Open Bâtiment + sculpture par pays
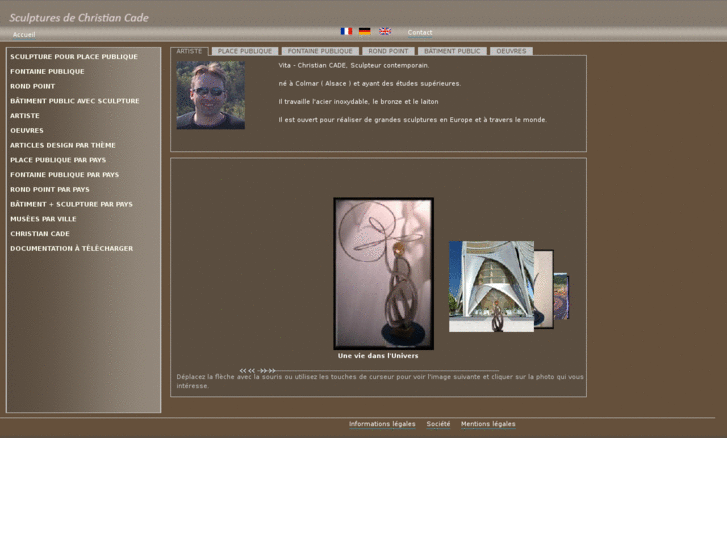The width and height of the screenshot is (727, 545). [x=71, y=204]
